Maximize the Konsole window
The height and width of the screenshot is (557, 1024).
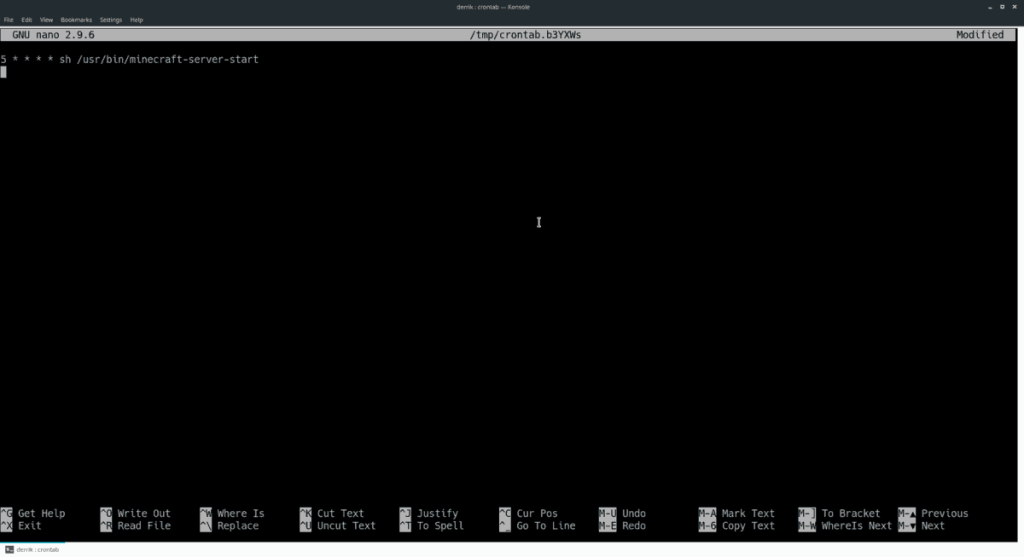(1001, 7)
